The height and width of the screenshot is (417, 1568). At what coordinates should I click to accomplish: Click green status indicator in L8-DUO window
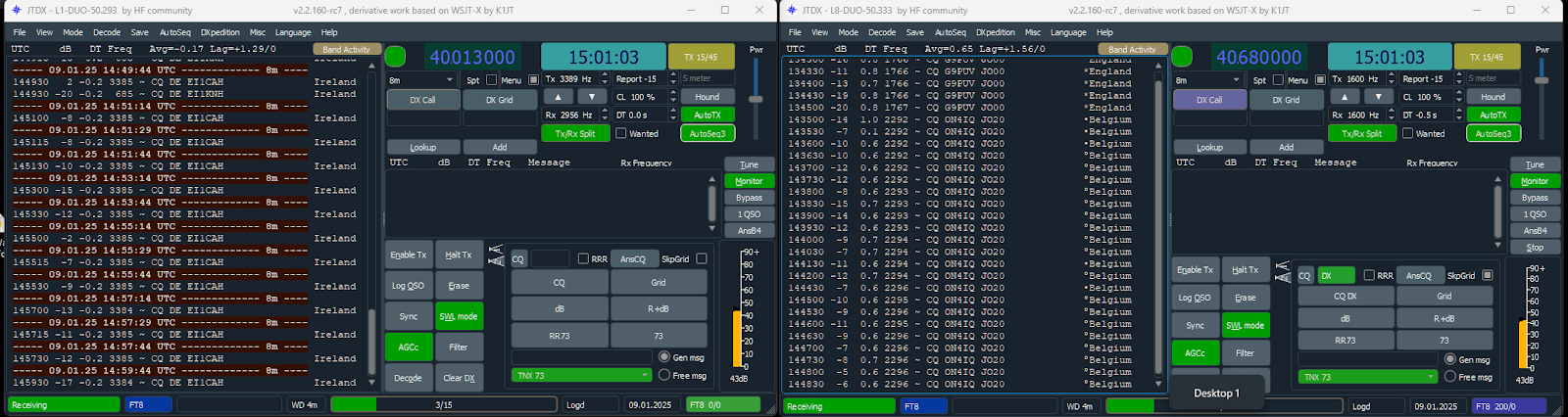(x=1182, y=57)
